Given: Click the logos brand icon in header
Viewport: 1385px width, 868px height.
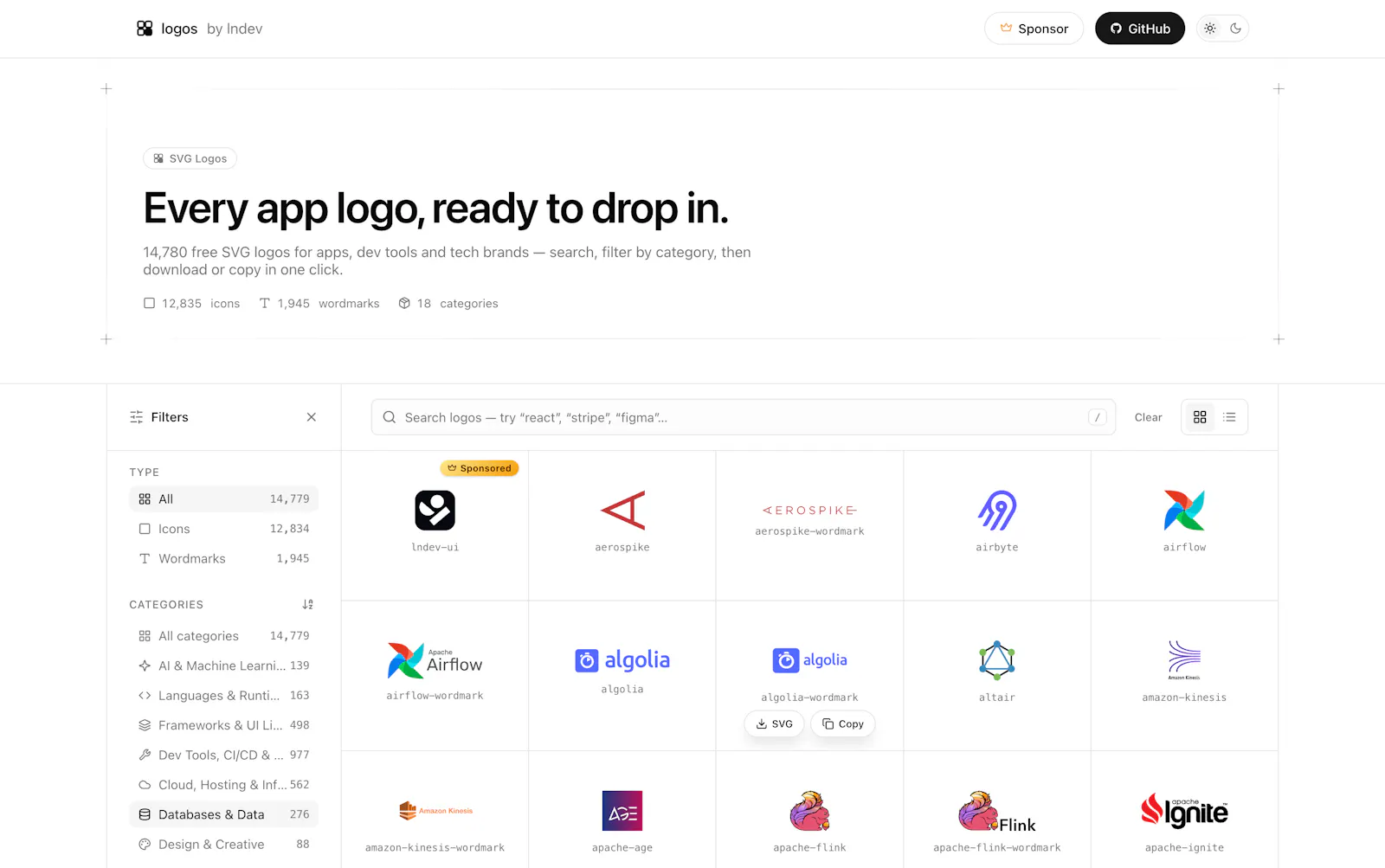Looking at the screenshot, I should pyautogui.click(x=145, y=29).
